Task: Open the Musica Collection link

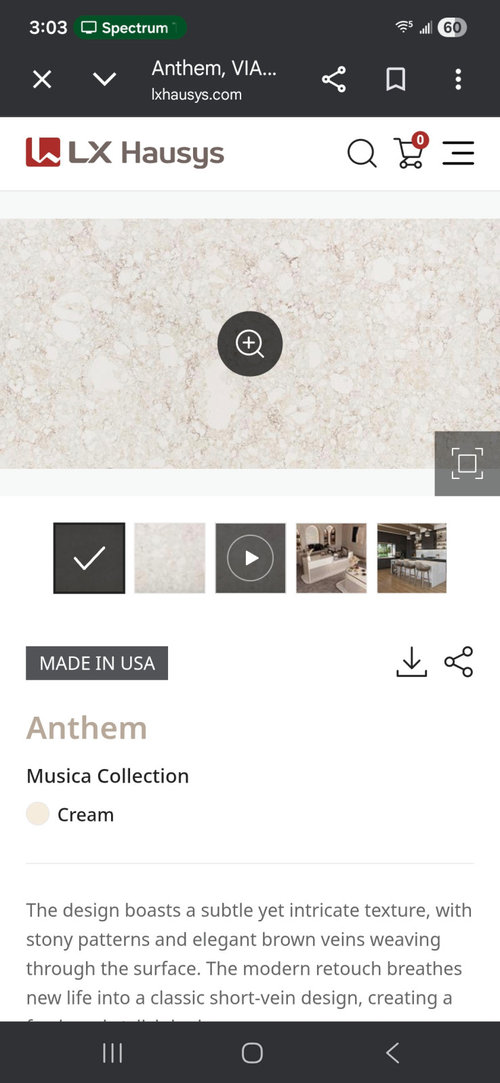Action: coord(108,776)
